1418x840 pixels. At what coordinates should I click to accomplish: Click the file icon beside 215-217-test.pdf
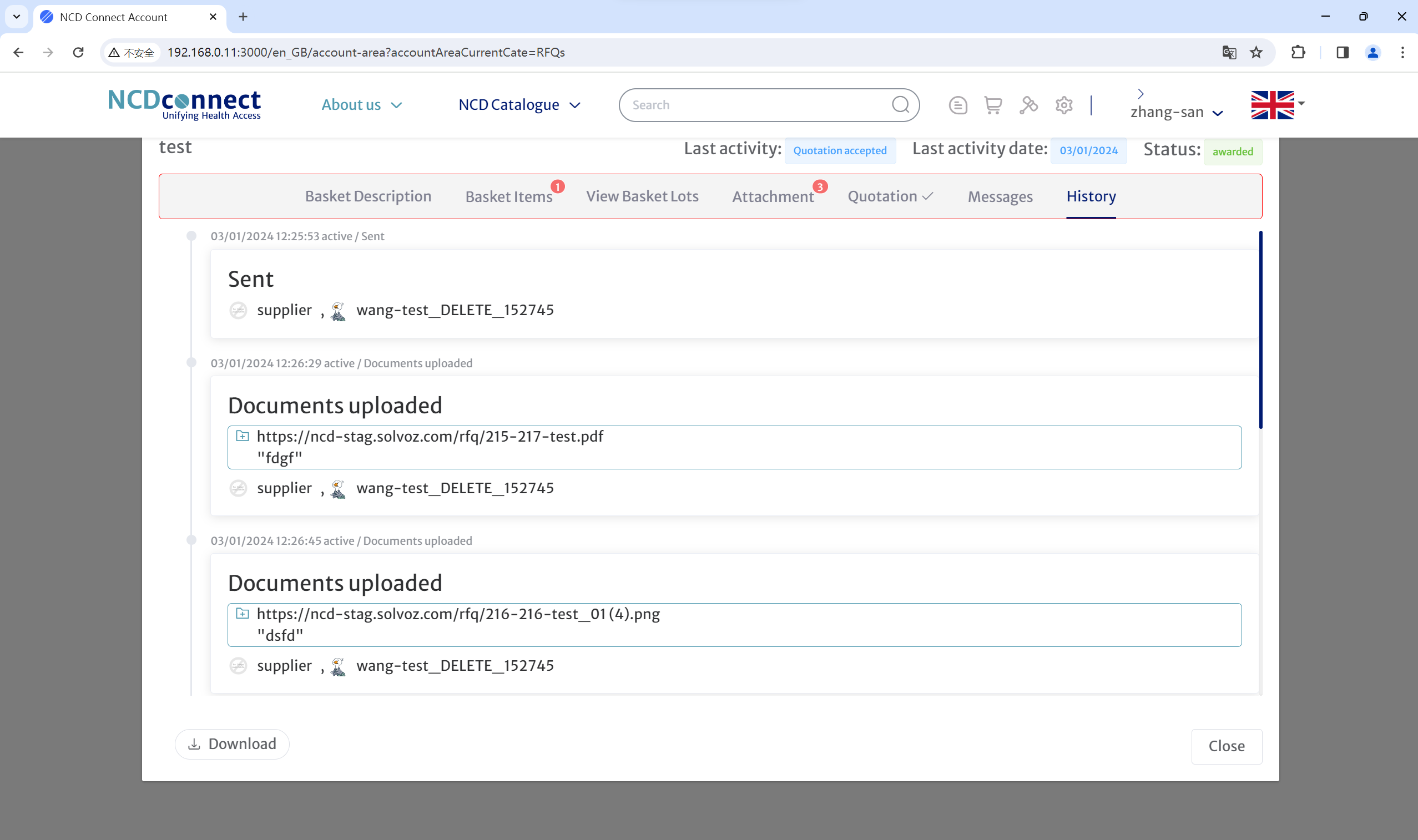coord(243,436)
